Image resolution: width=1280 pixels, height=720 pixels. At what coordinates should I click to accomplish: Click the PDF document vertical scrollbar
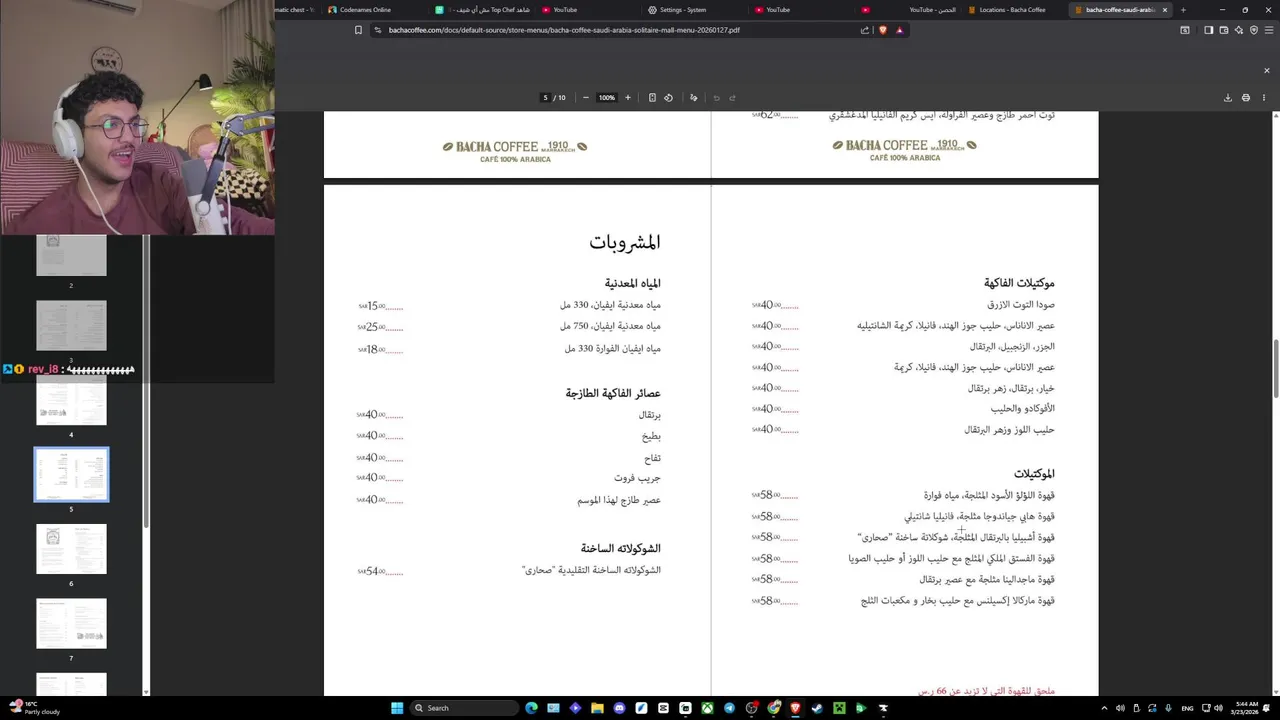click(1275, 369)
